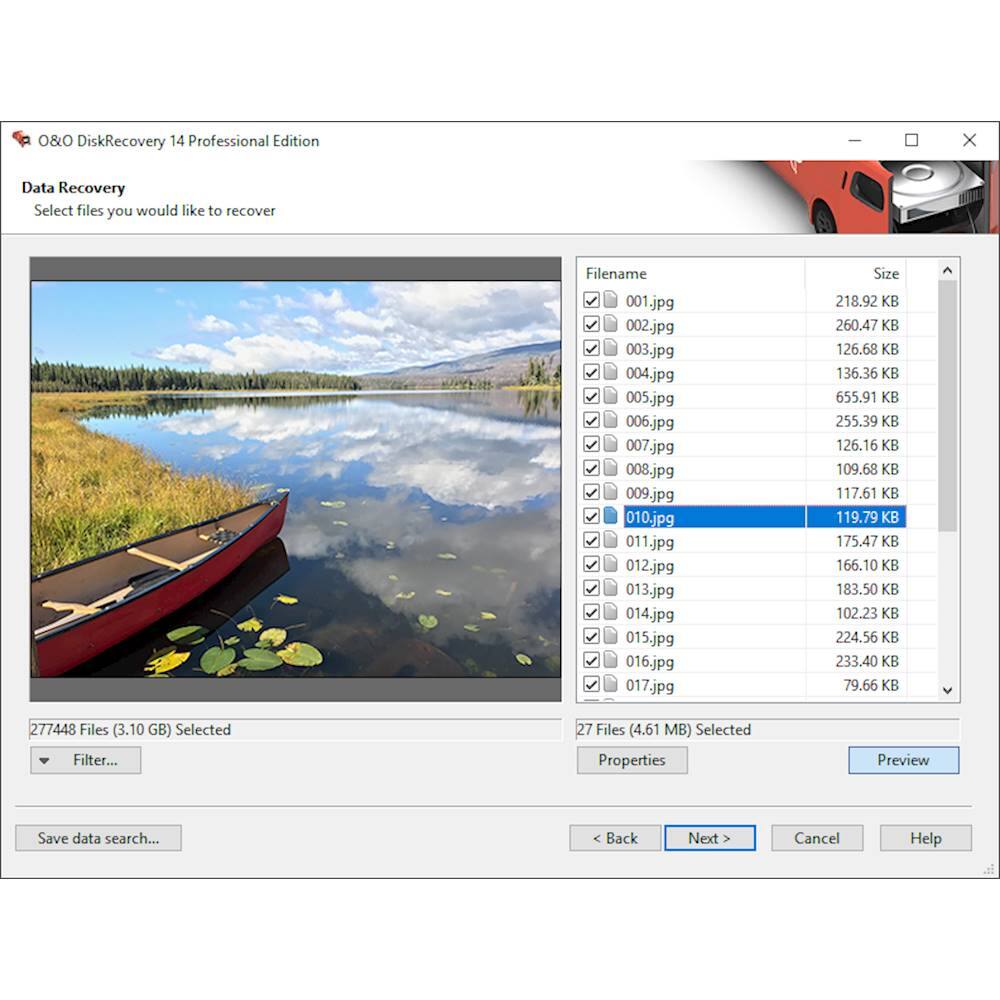Click the file icon next to 008.jpg
This screenshot has width=1000, height=1000.
click(610, 469)
